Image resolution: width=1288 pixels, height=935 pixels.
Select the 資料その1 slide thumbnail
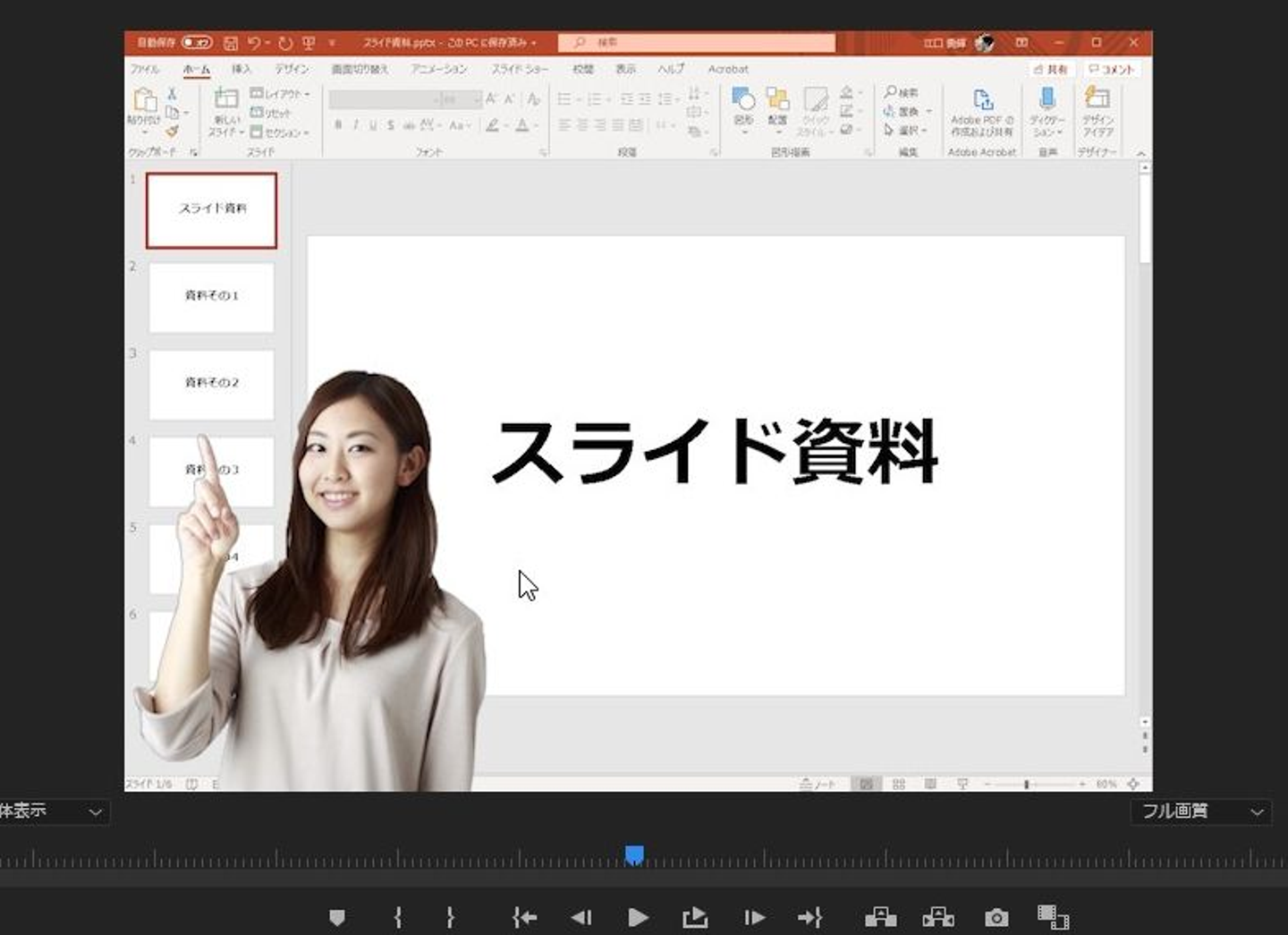[211, 296]
